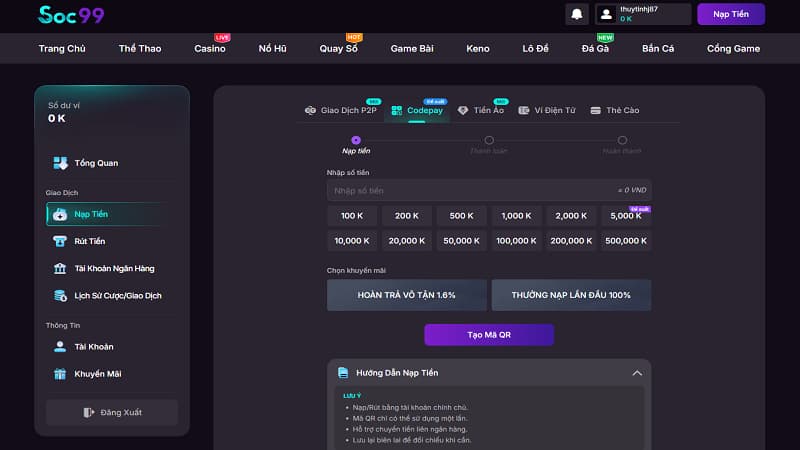Click the Rút Tiền withdraw icon
Viewport: 800px width, 450px height.
point(60,241)
